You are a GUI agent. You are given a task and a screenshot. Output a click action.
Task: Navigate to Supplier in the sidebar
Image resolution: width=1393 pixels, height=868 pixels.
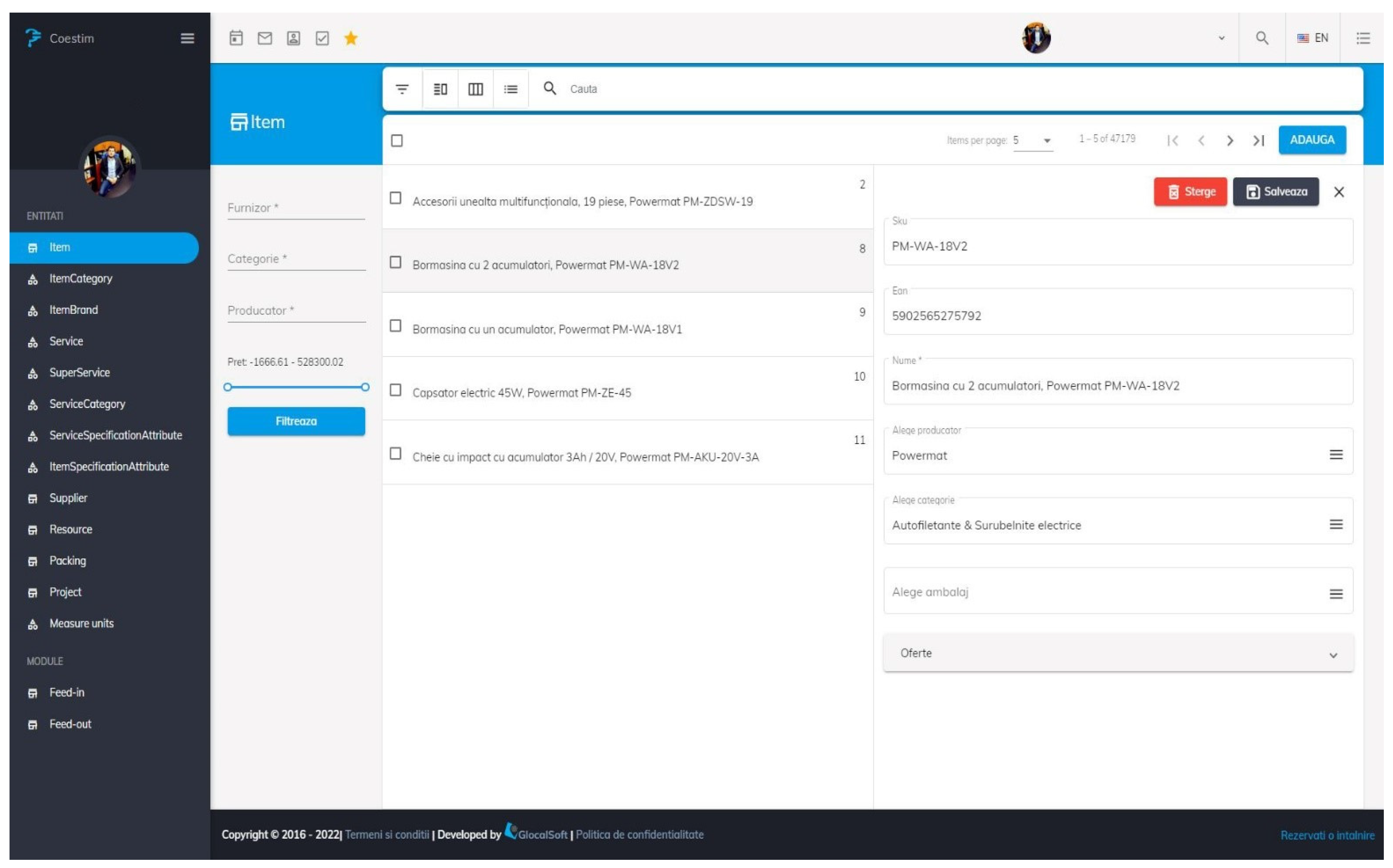(x=68, y=498)
